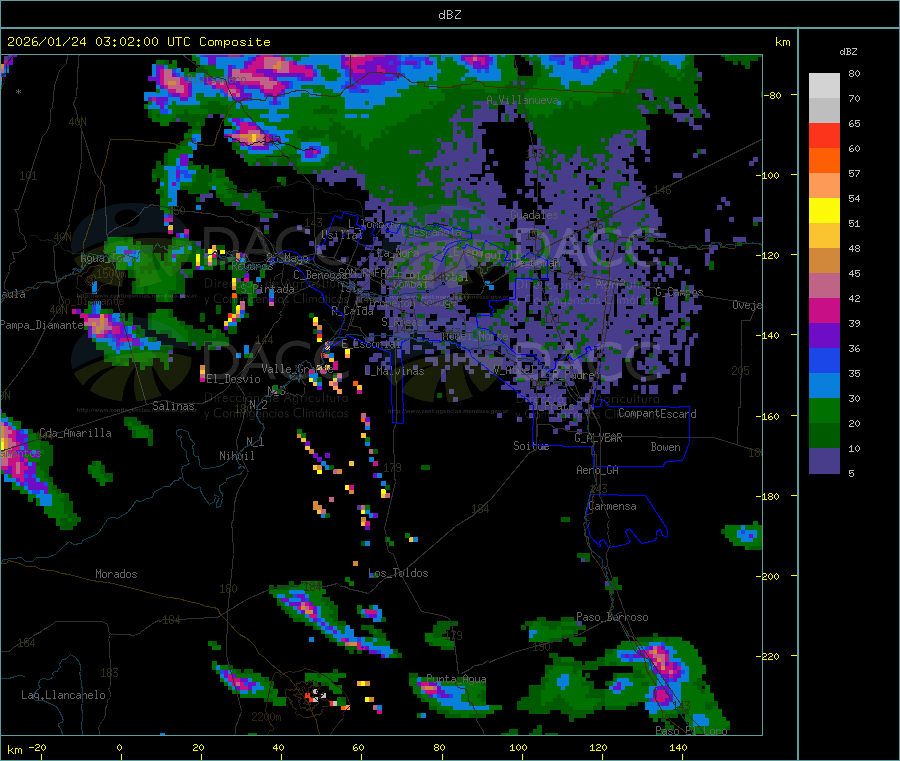Click the Paso_Barroso map label

click(x=612, y=618)
